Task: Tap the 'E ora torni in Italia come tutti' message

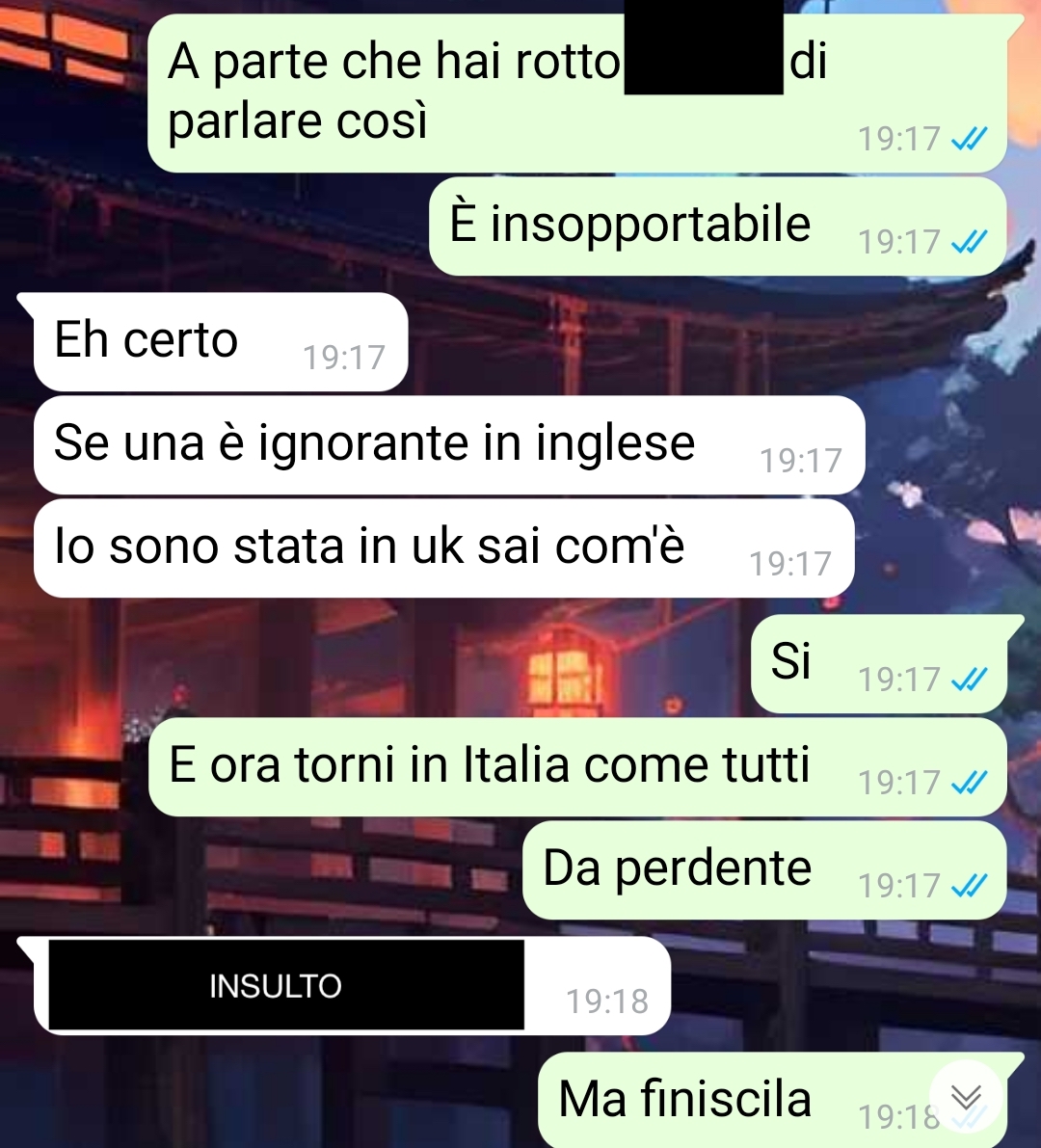Action: (577, 767)
